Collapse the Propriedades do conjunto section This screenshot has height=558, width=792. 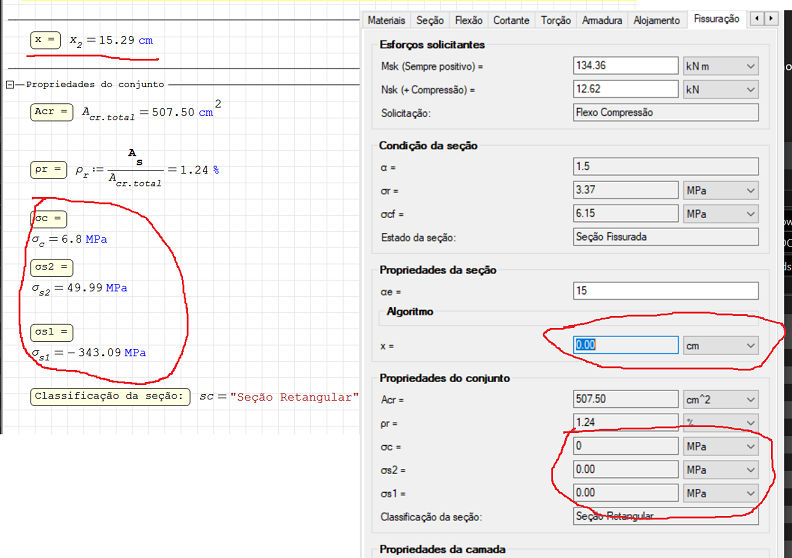[10, 85]
